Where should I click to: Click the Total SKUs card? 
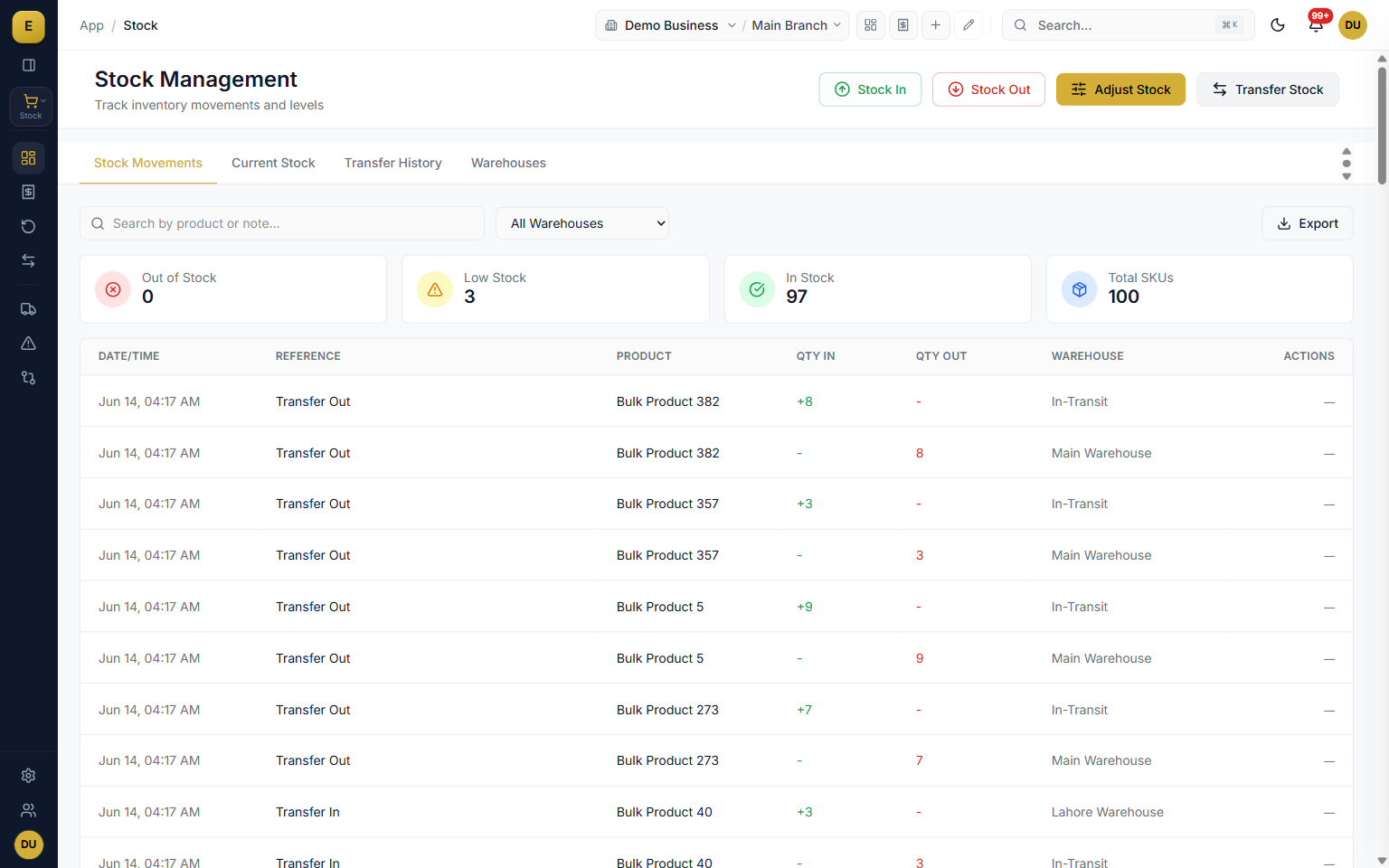(x=1200, y=288)
